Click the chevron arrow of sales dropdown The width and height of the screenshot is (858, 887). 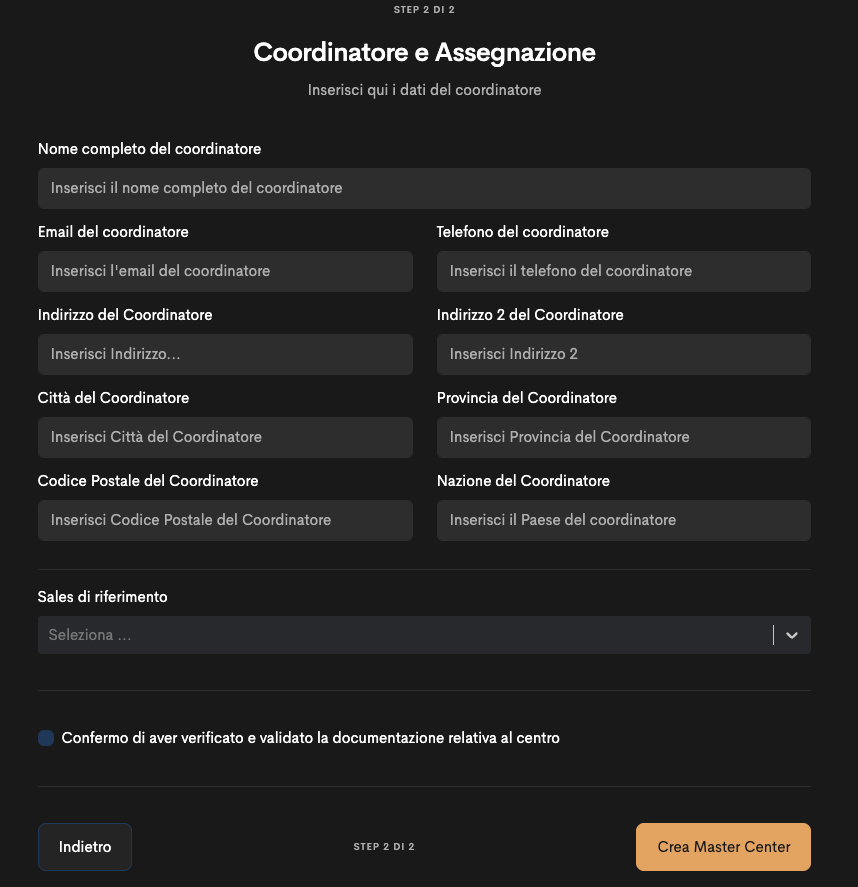pyautogui.click(x=792, y=635)
